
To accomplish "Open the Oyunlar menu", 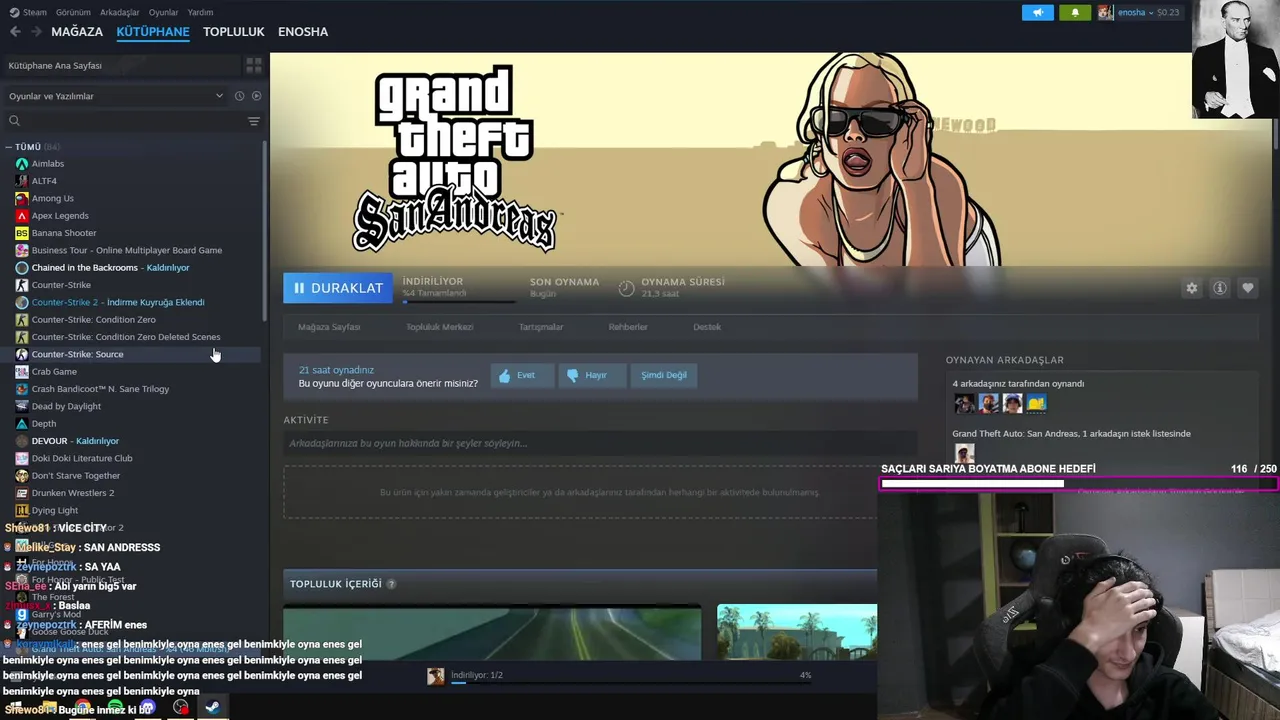I will pos(163,12).
